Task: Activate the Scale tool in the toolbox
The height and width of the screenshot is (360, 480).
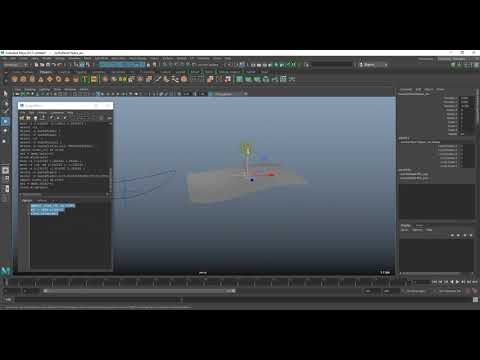Action: (5, 140)
